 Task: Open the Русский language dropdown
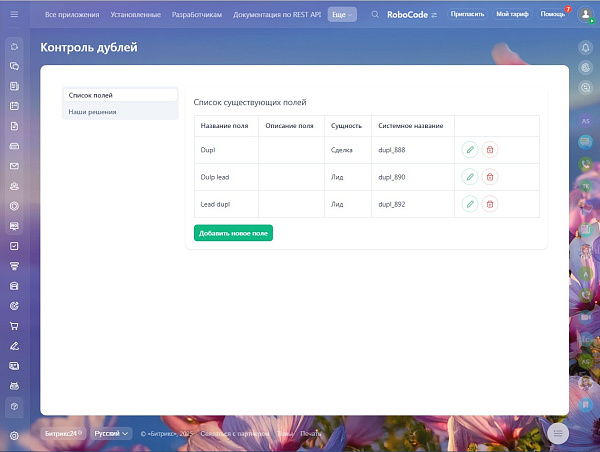pyautogui.click(x=111, y=433)
